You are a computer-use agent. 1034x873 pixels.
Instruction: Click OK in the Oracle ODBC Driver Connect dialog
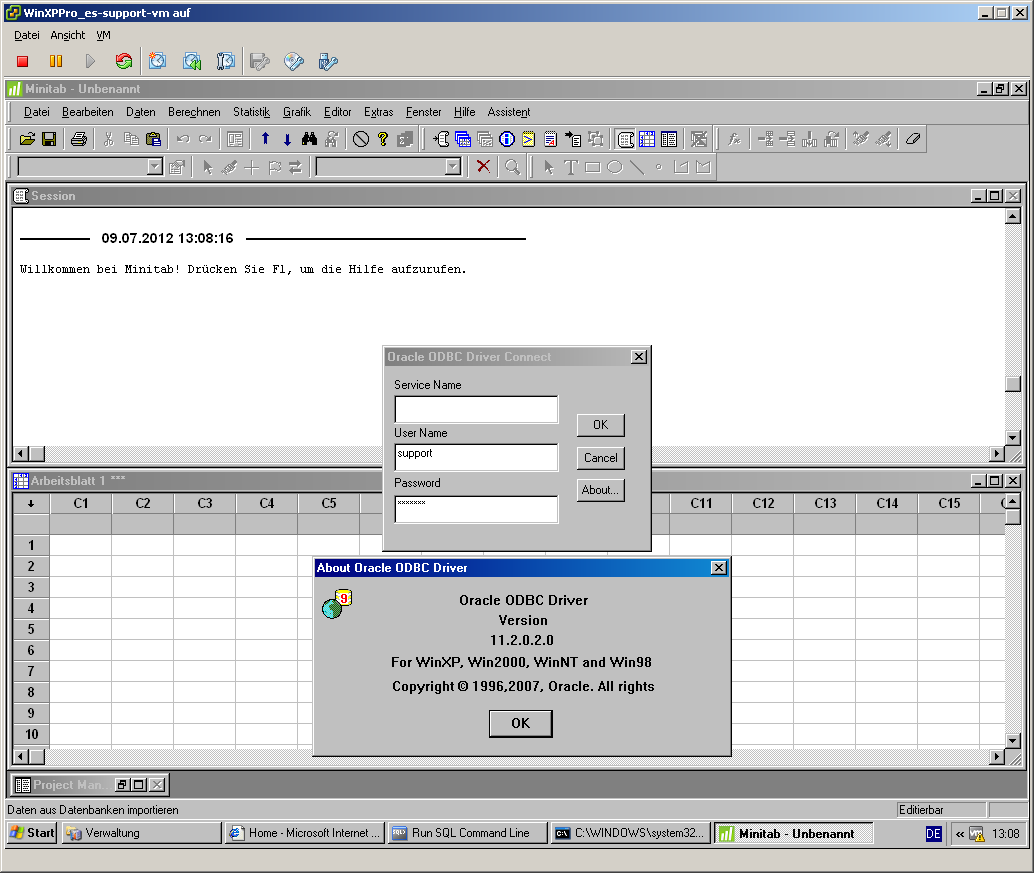(x=600, y=425)
